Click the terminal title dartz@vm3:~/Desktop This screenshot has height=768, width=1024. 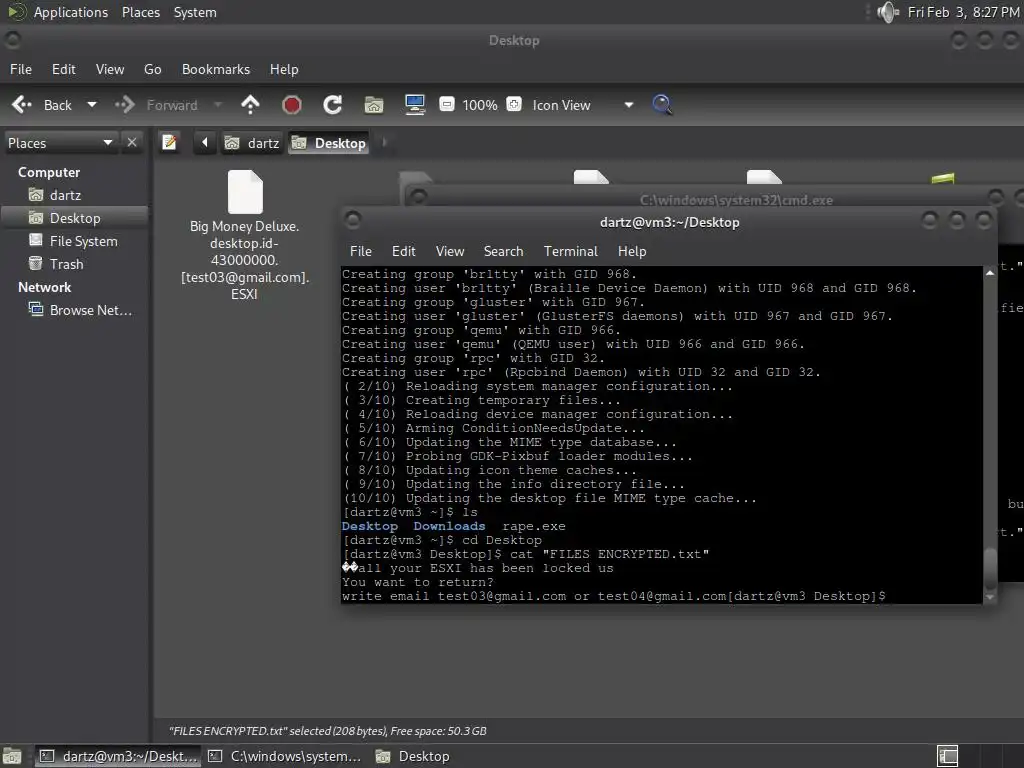(669, 222)
